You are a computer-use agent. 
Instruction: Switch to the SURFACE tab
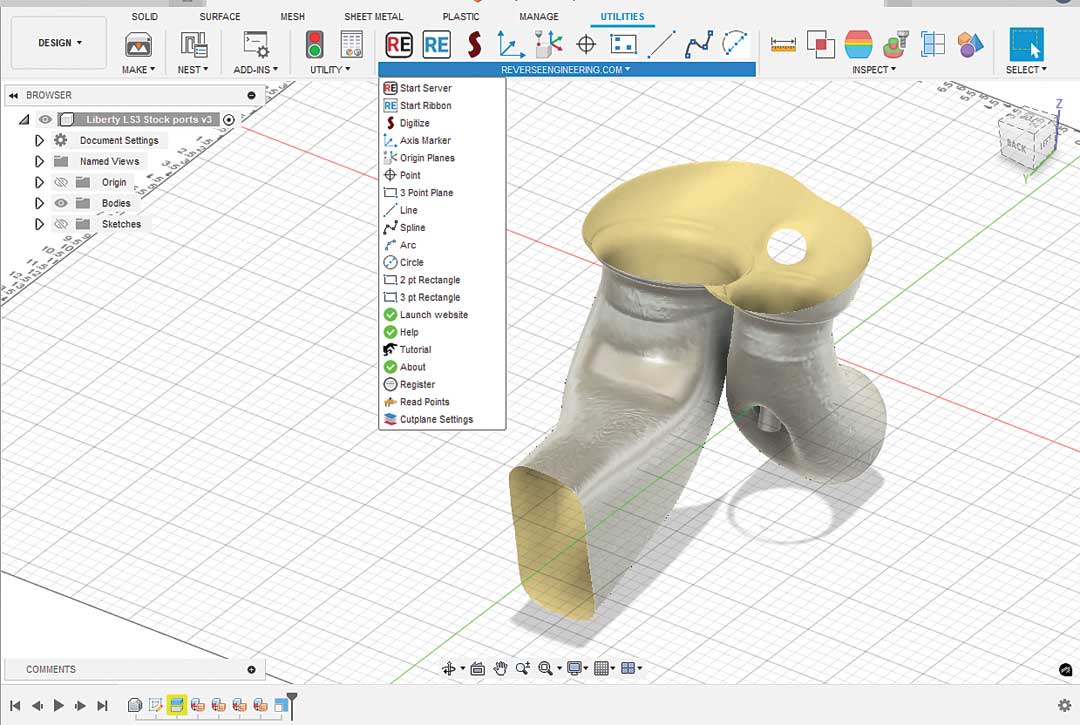[220, 17]
